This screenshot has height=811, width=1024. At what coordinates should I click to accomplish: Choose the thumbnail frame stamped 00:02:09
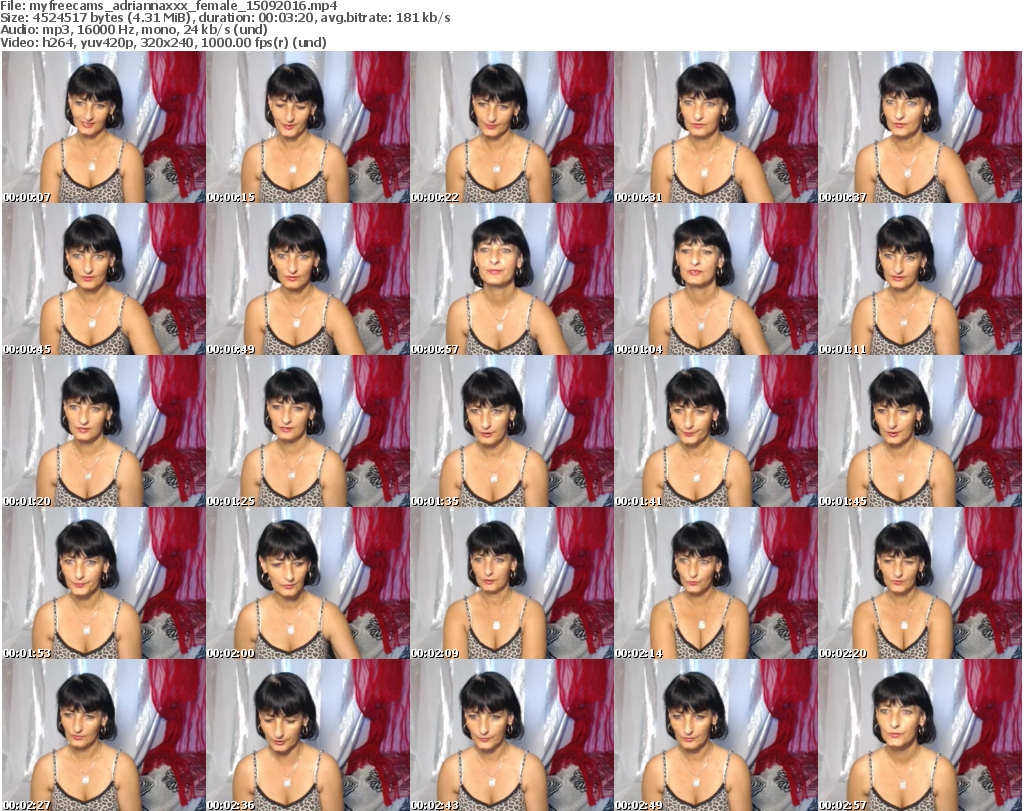pos(512,583)
